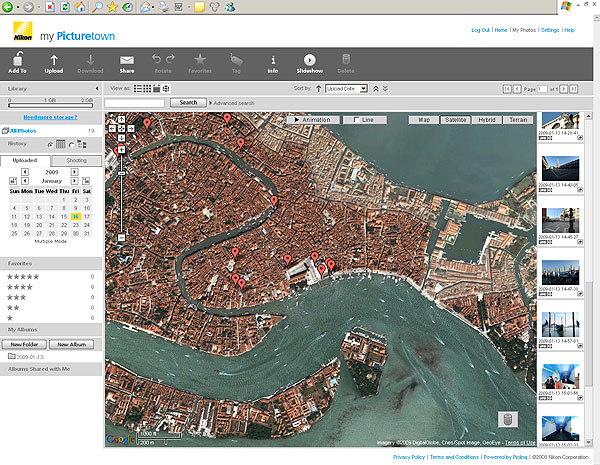Create a New Album
Image resolution: width=600 pixels, height=465 pixels.
pos(72,344)
